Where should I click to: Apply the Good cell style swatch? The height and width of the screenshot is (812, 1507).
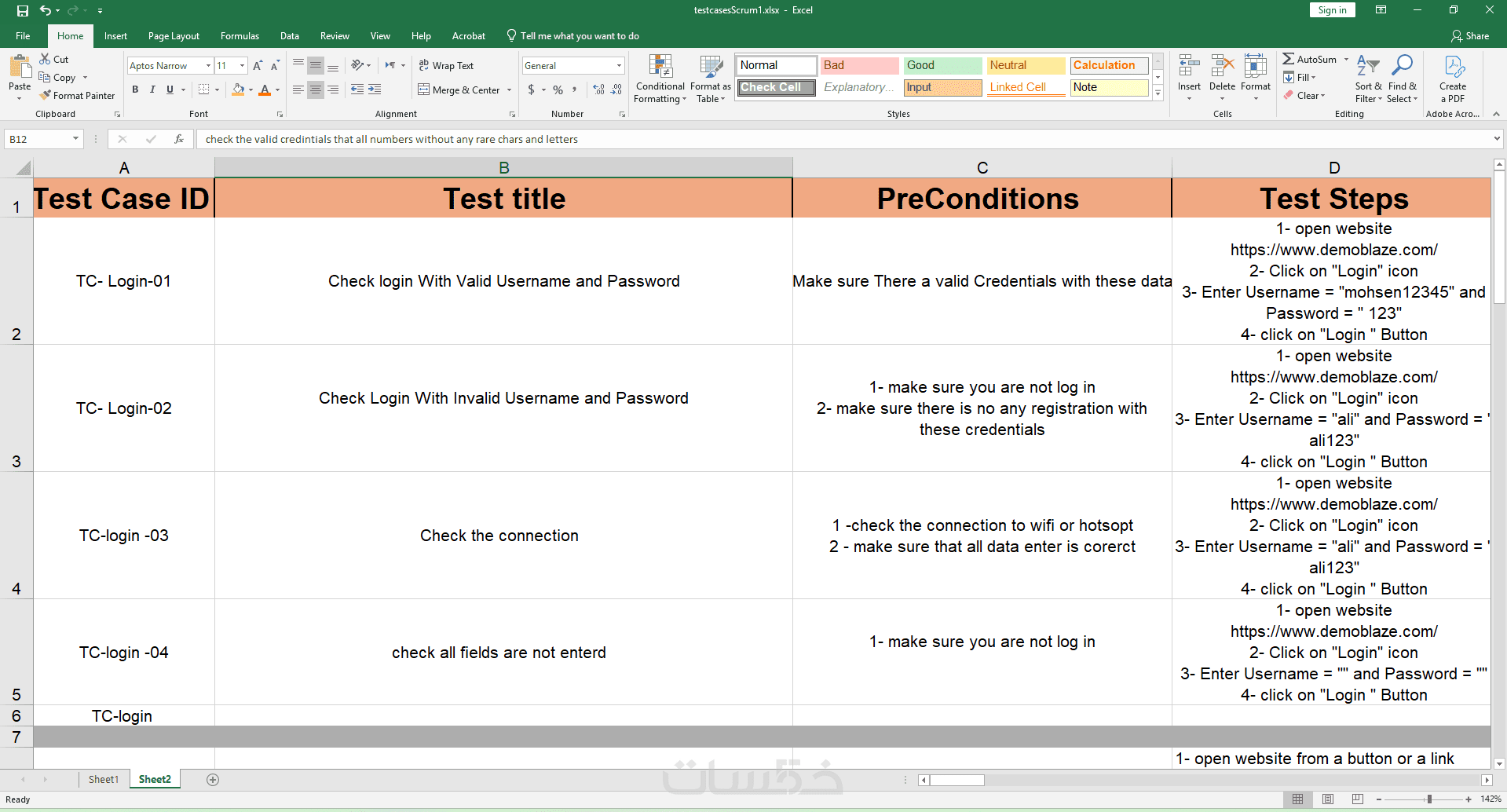click(x=942, y=65)
